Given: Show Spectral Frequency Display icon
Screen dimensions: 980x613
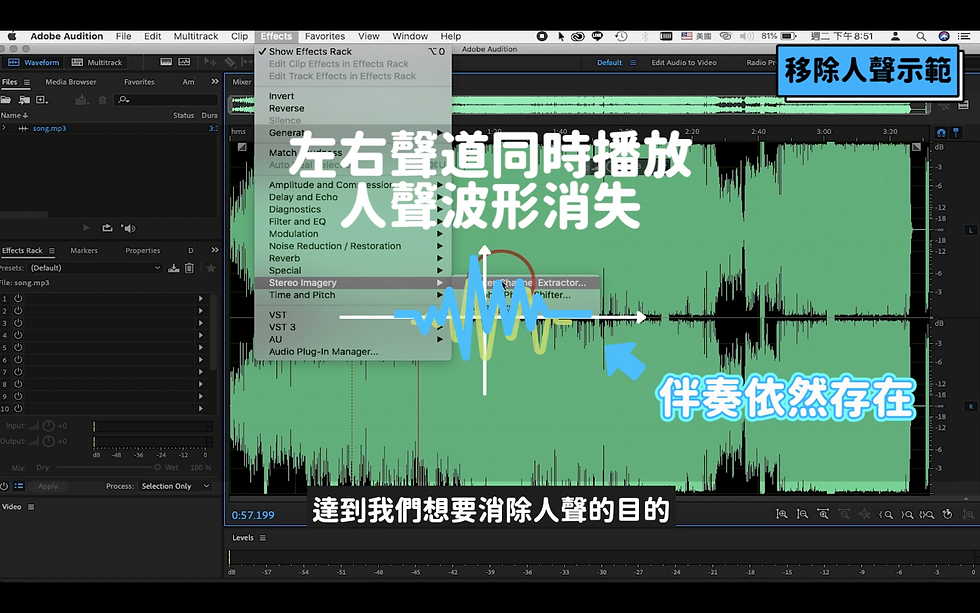Looking at the screenshot, I should coord(166,62).
